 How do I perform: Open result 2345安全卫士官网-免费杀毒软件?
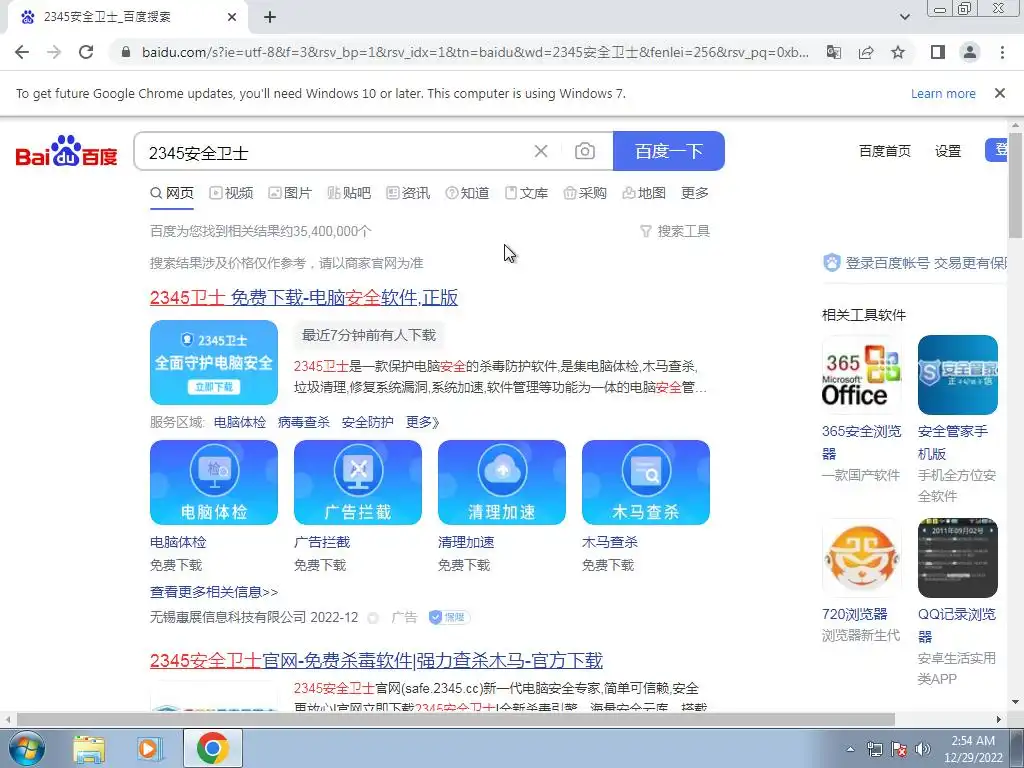coord(376,660)
